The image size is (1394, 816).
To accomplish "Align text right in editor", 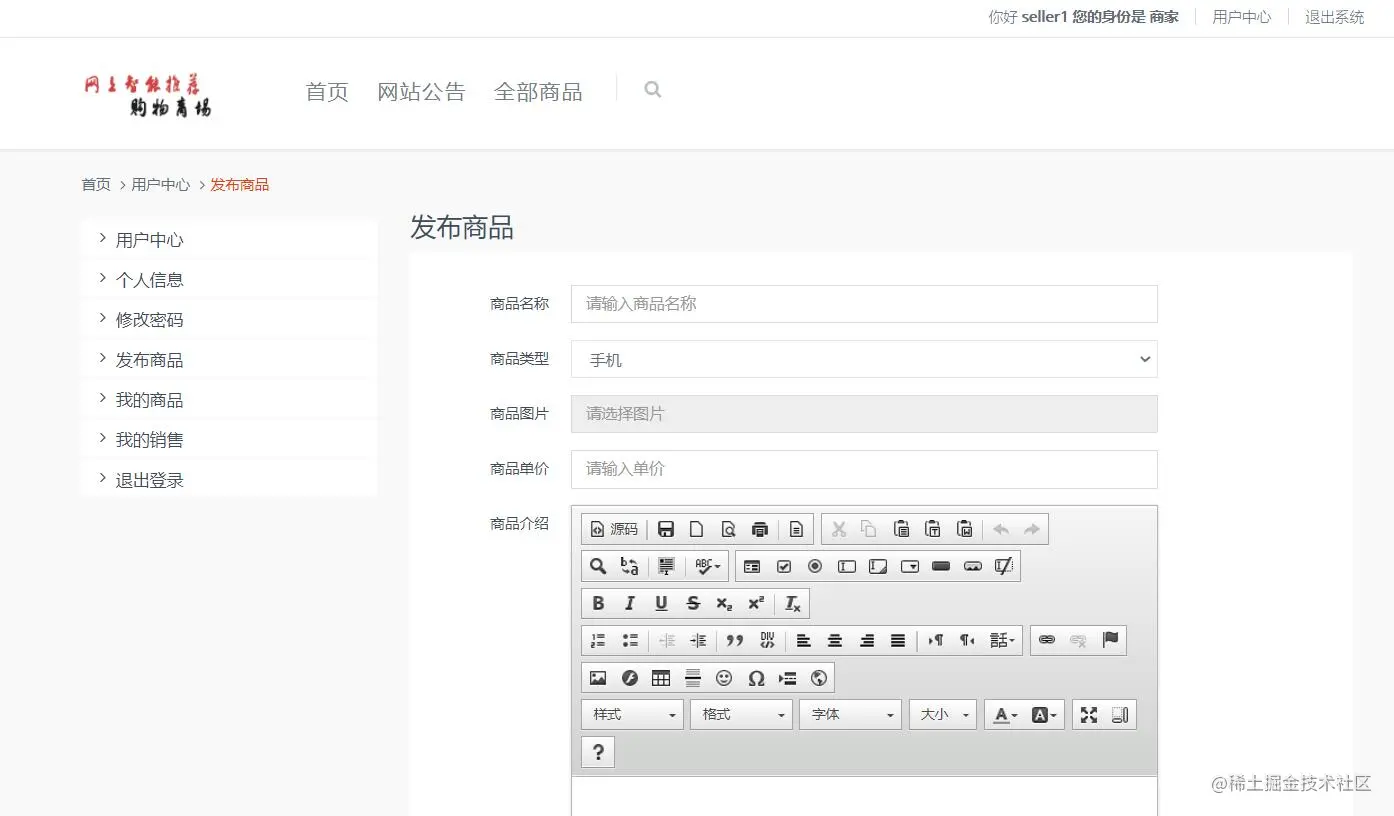I will [867, 640].
